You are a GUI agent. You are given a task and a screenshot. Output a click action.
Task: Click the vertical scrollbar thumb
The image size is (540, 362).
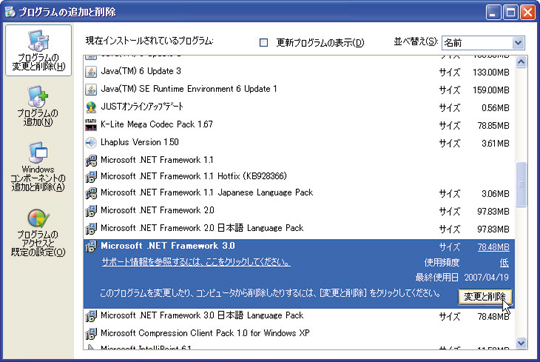point(521,184)
